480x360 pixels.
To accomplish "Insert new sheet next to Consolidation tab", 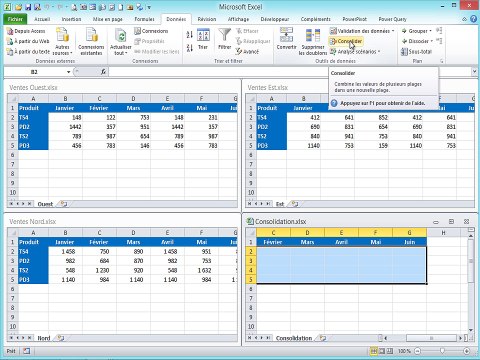I will tap(322, 338).
